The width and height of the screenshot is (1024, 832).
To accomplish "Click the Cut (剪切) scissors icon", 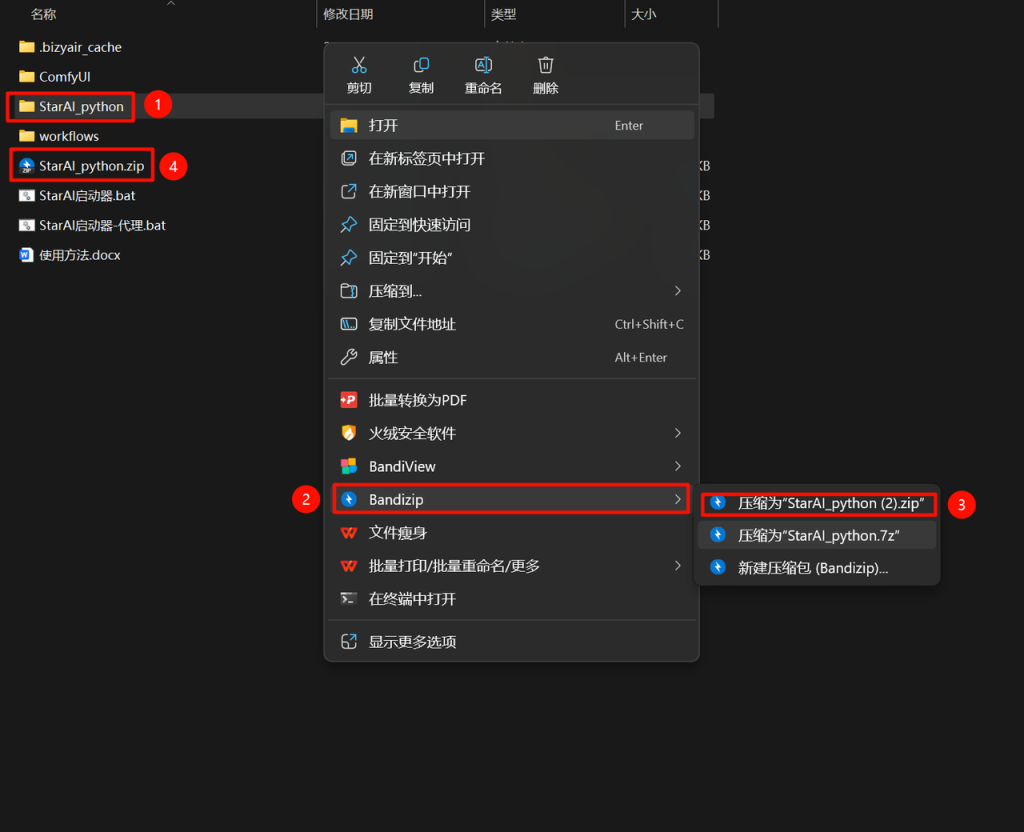I will 359,65.
